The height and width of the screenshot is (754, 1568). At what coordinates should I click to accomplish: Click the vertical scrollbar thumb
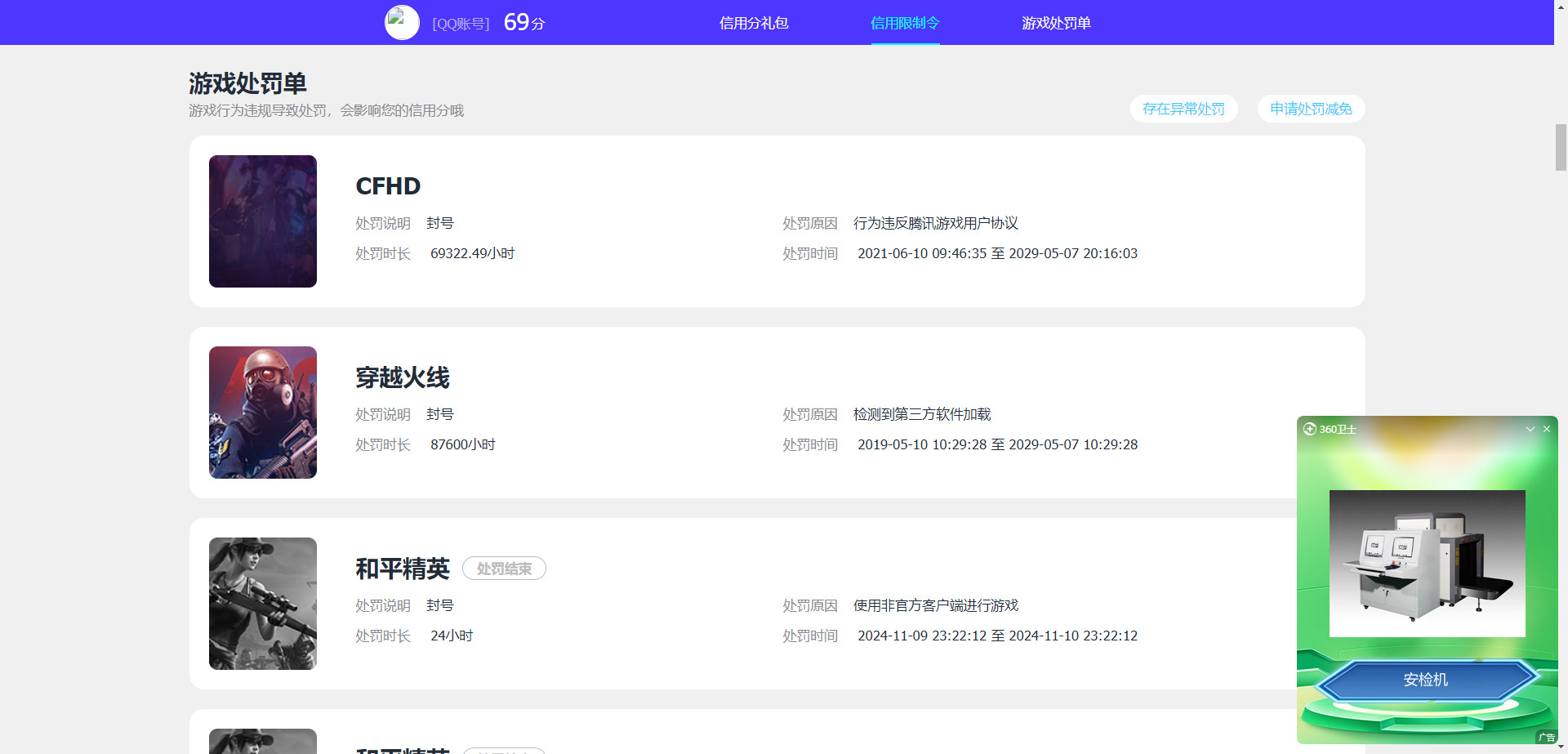click(1561, 147)
